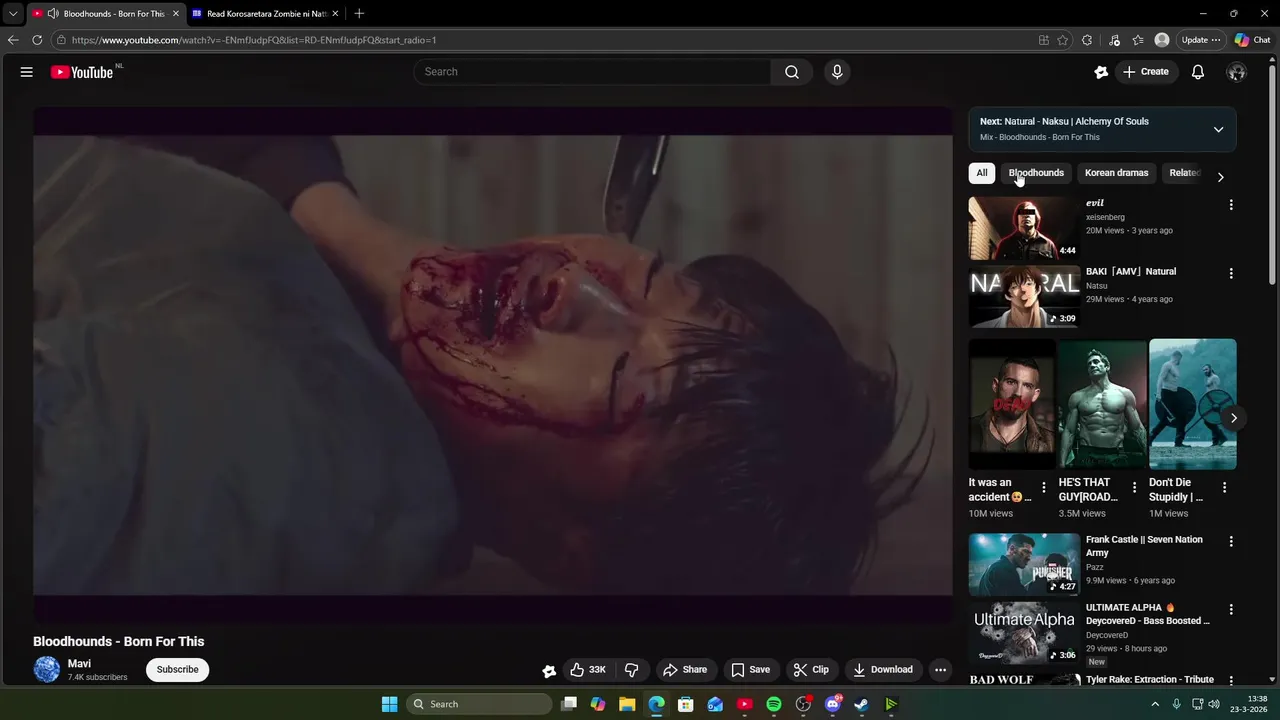Open the 'BAKI [AMV] Natural' thumbnail

tap(1024, 296)
